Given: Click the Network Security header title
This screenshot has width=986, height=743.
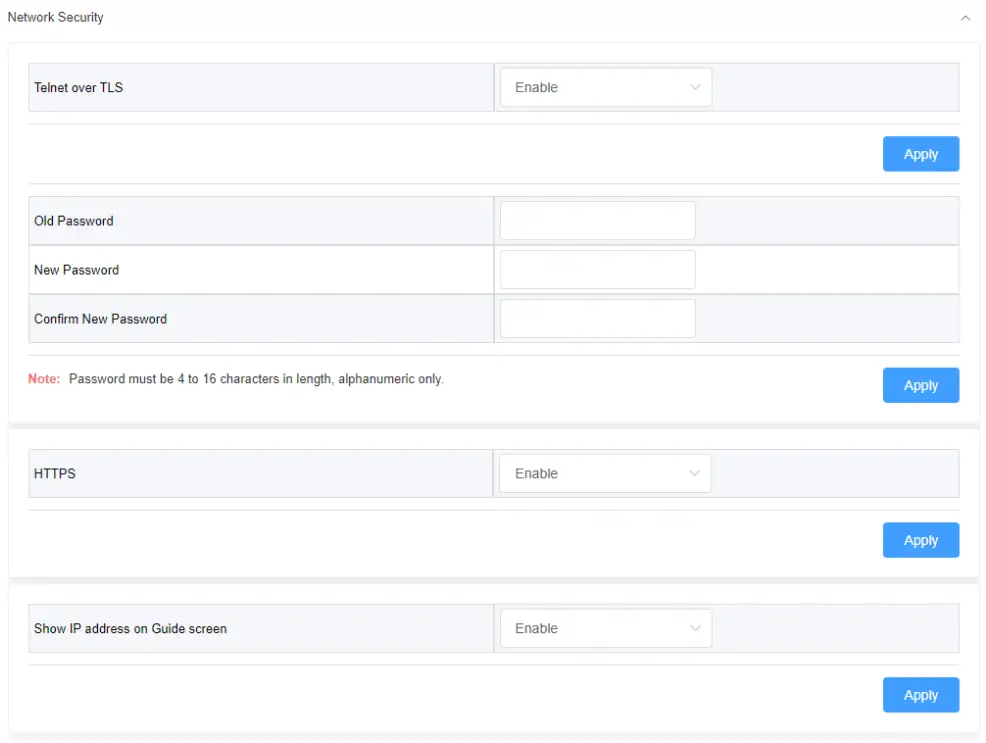Looking at the screenshot, I should [56, 17].
